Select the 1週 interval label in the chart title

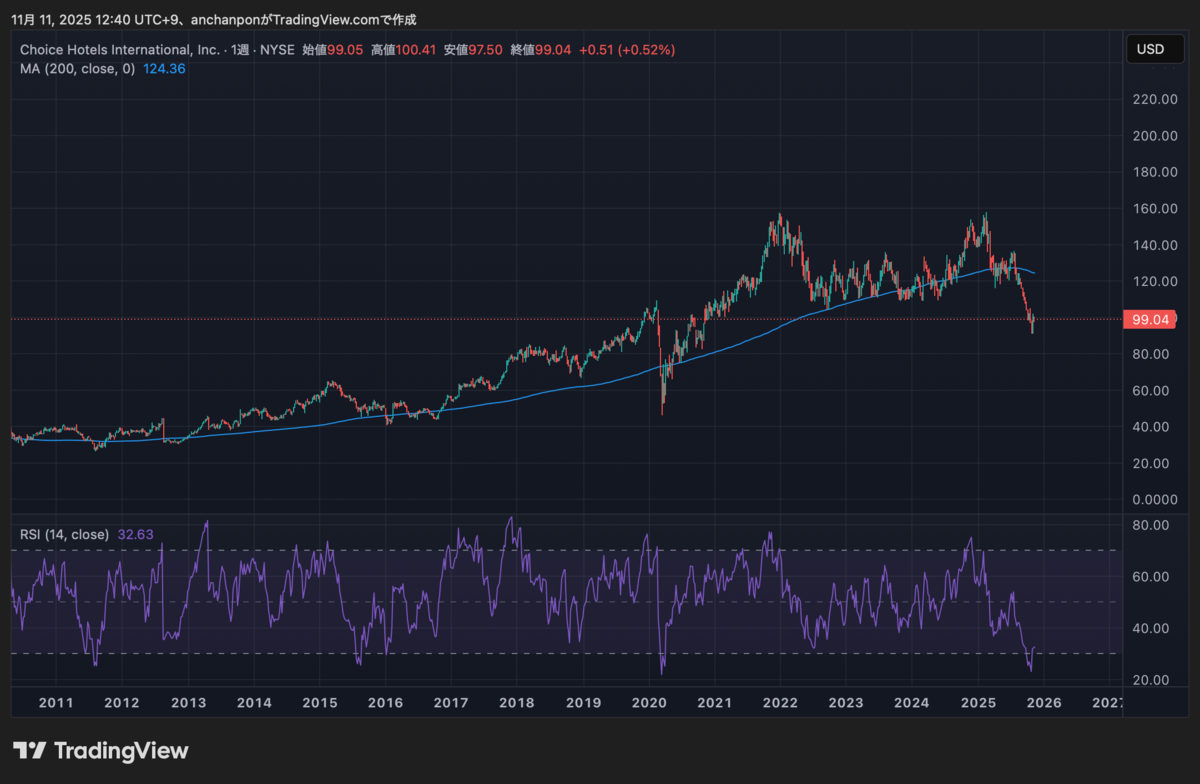tap(241, 49)
